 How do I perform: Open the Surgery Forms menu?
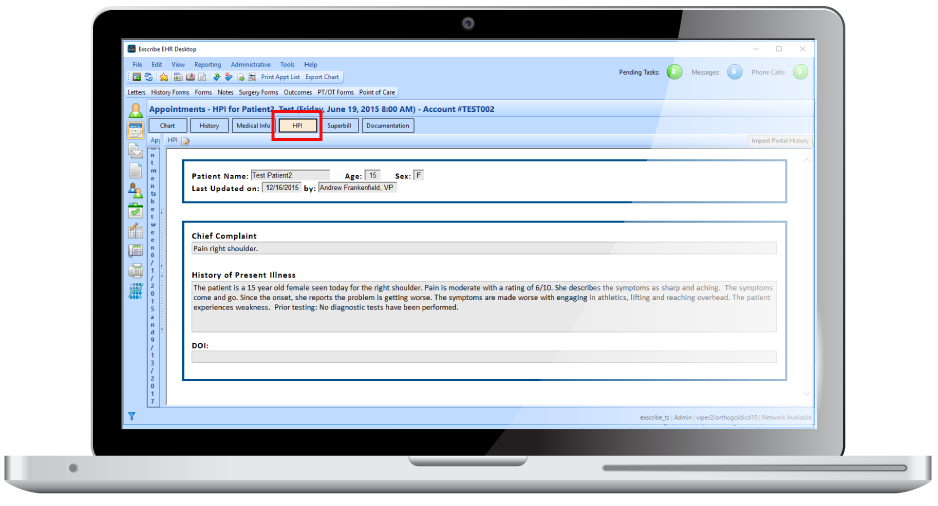point(258,93)
